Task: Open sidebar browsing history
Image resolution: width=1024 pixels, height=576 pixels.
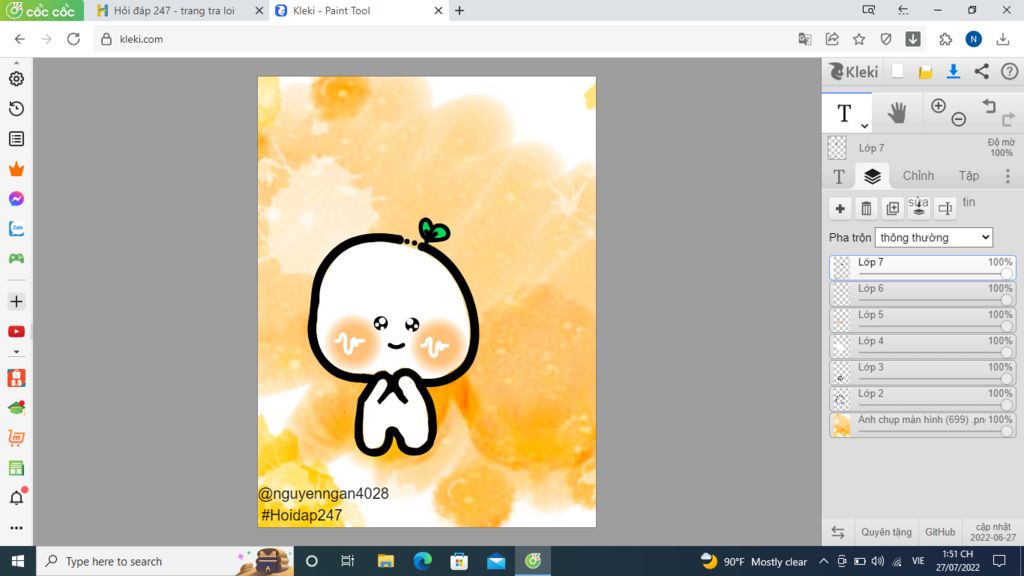Action: tap(16, 108)
